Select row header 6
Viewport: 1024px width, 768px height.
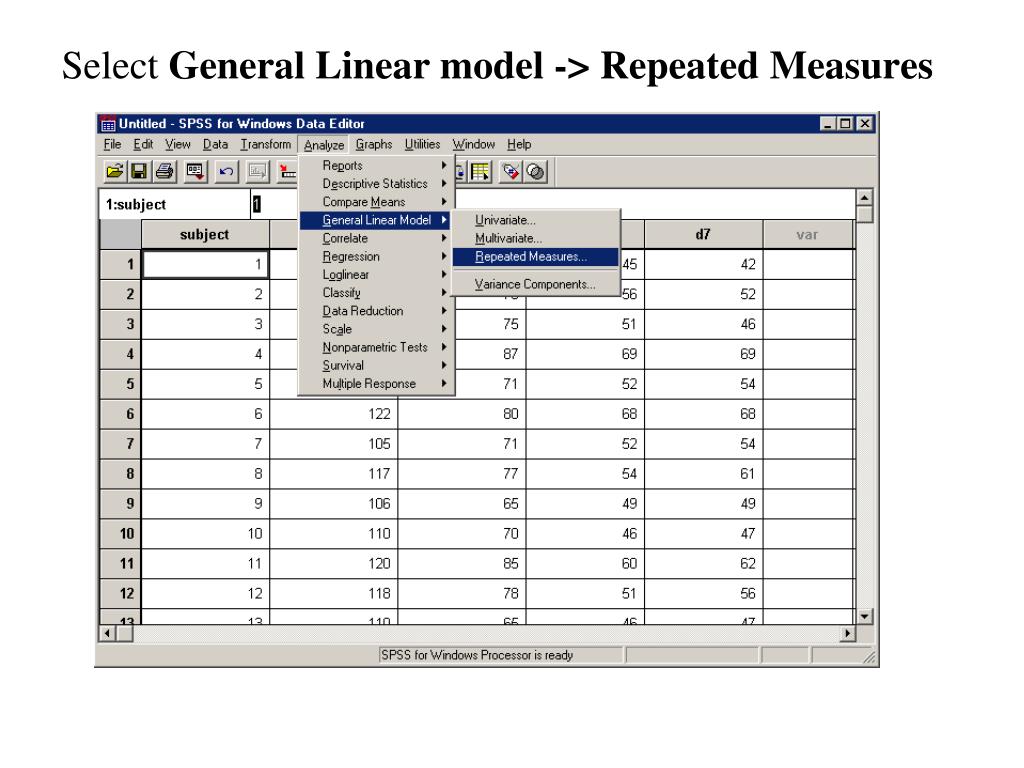pos(121,414)
